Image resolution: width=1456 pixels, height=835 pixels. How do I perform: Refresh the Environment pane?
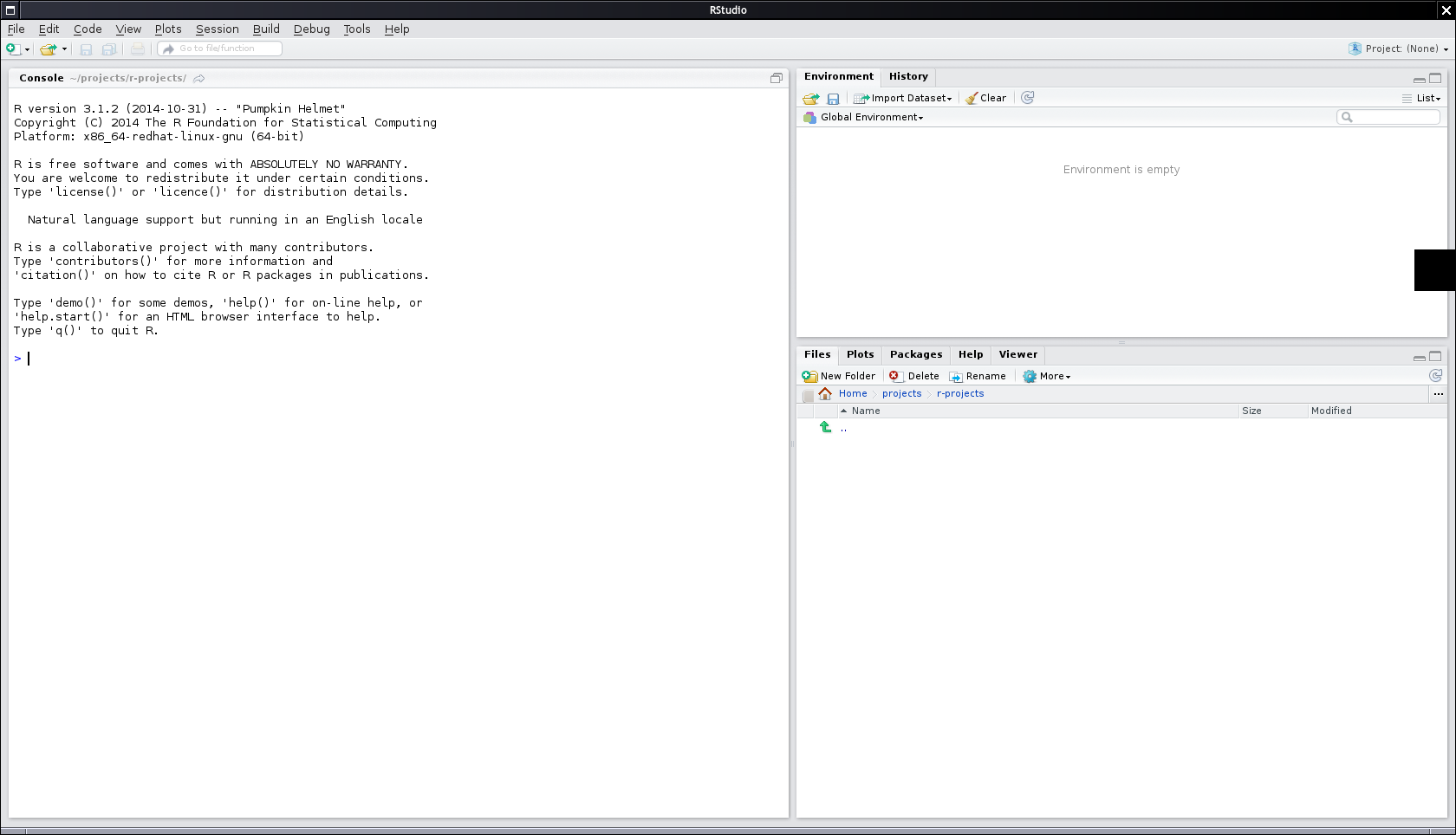(x=1027, y=98)
